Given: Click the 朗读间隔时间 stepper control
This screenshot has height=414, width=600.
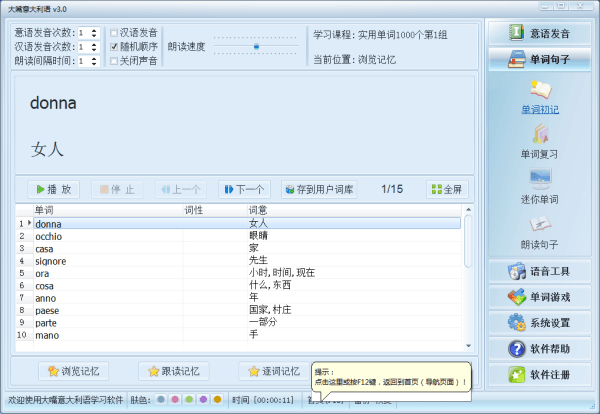Looking at the screenshot, I should coord(94,60).
